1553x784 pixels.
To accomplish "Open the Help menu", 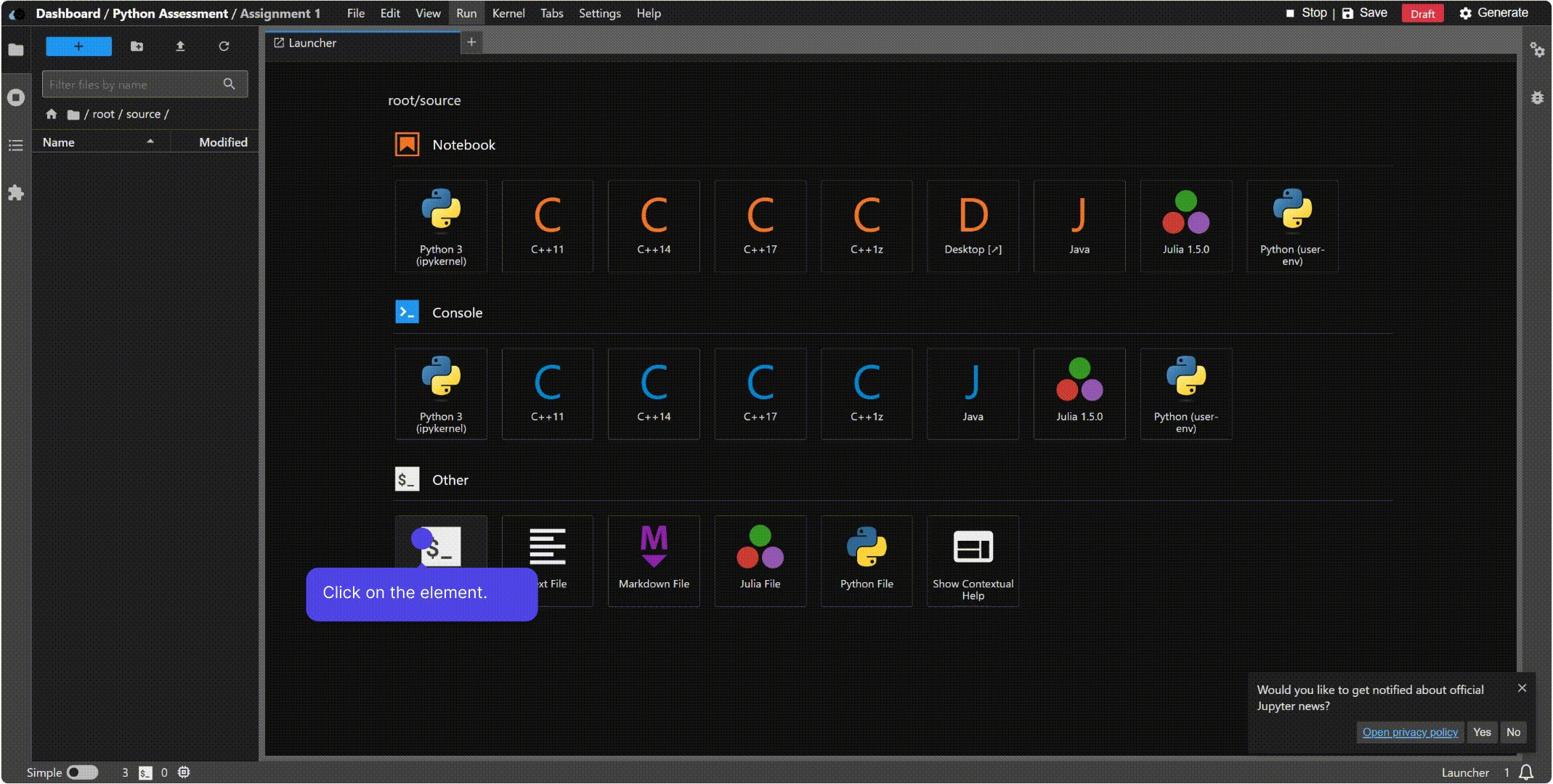I will [x=649, y=13].
